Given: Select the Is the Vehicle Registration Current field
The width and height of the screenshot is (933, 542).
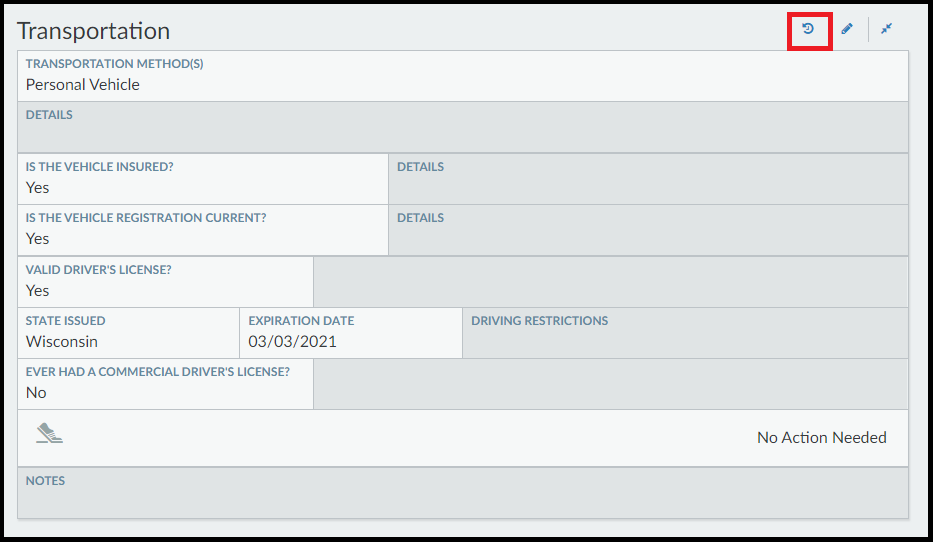Looking at the screenshot, I should pos(203,229).
